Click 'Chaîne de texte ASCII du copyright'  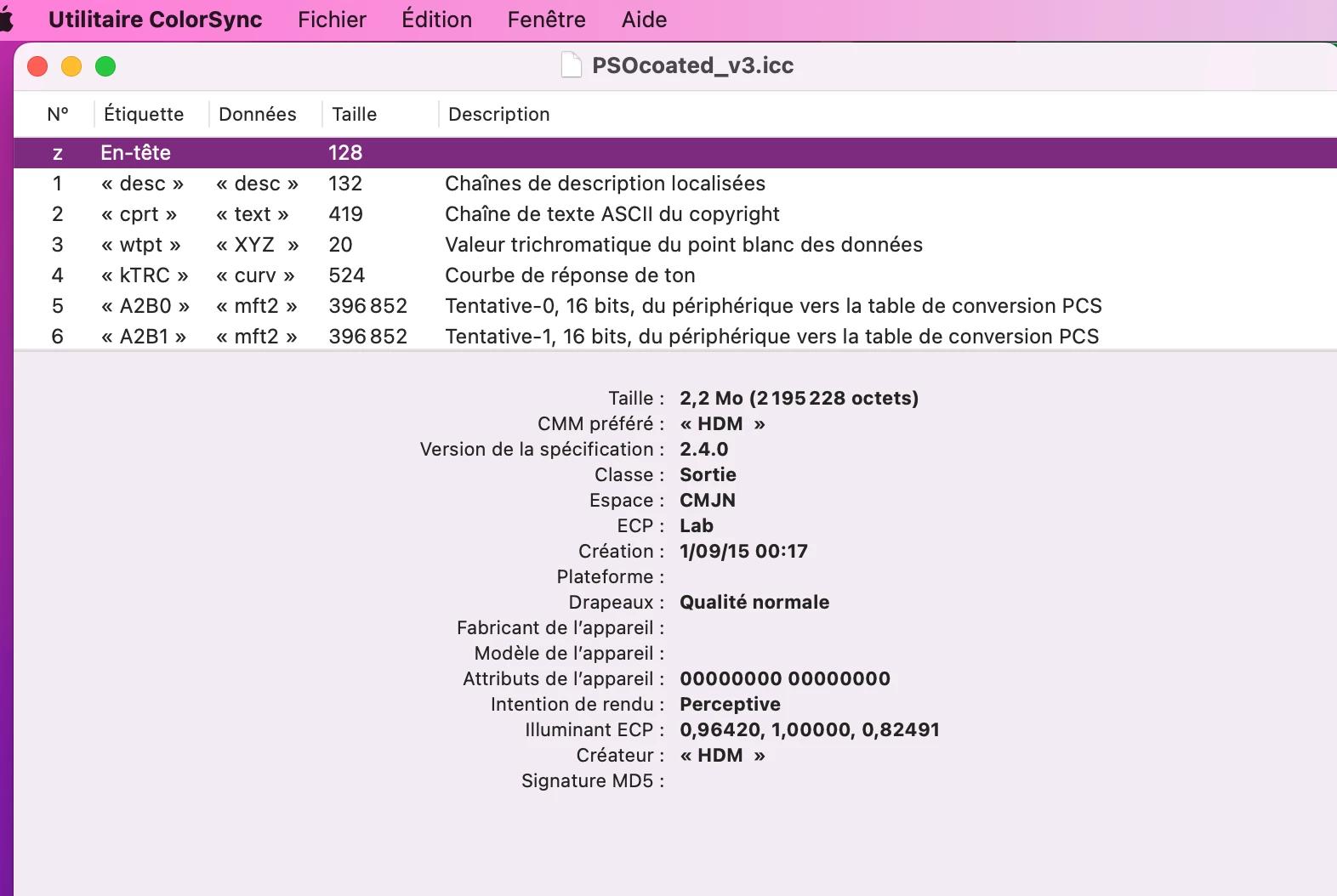[x=612, y=214]
